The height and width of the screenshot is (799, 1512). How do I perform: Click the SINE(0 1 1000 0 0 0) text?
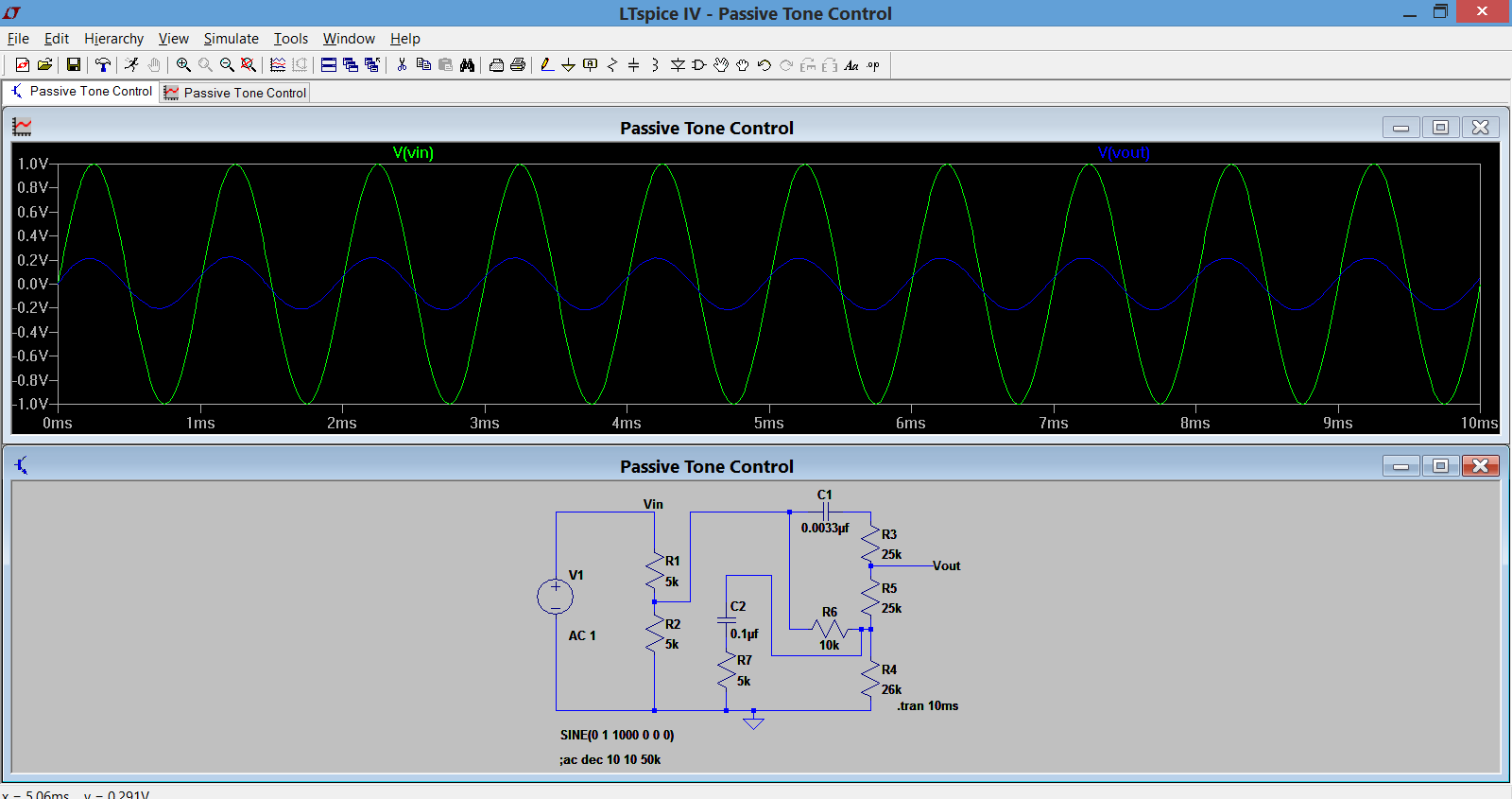[617, 735]
